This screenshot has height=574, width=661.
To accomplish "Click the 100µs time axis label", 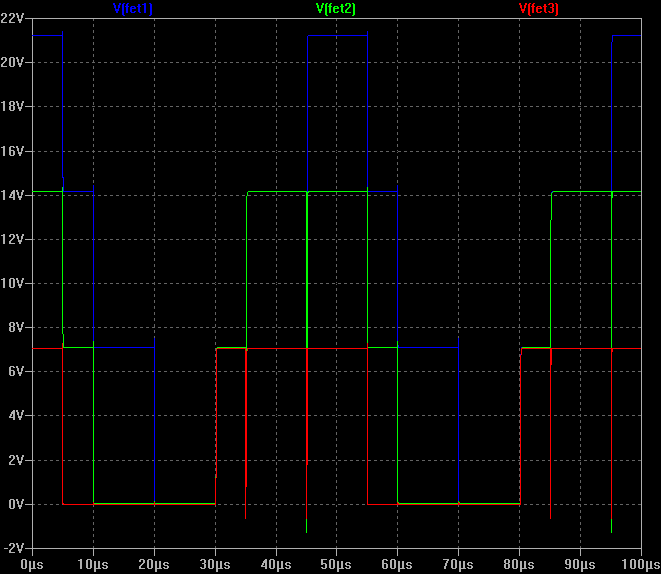I will 640,565.
